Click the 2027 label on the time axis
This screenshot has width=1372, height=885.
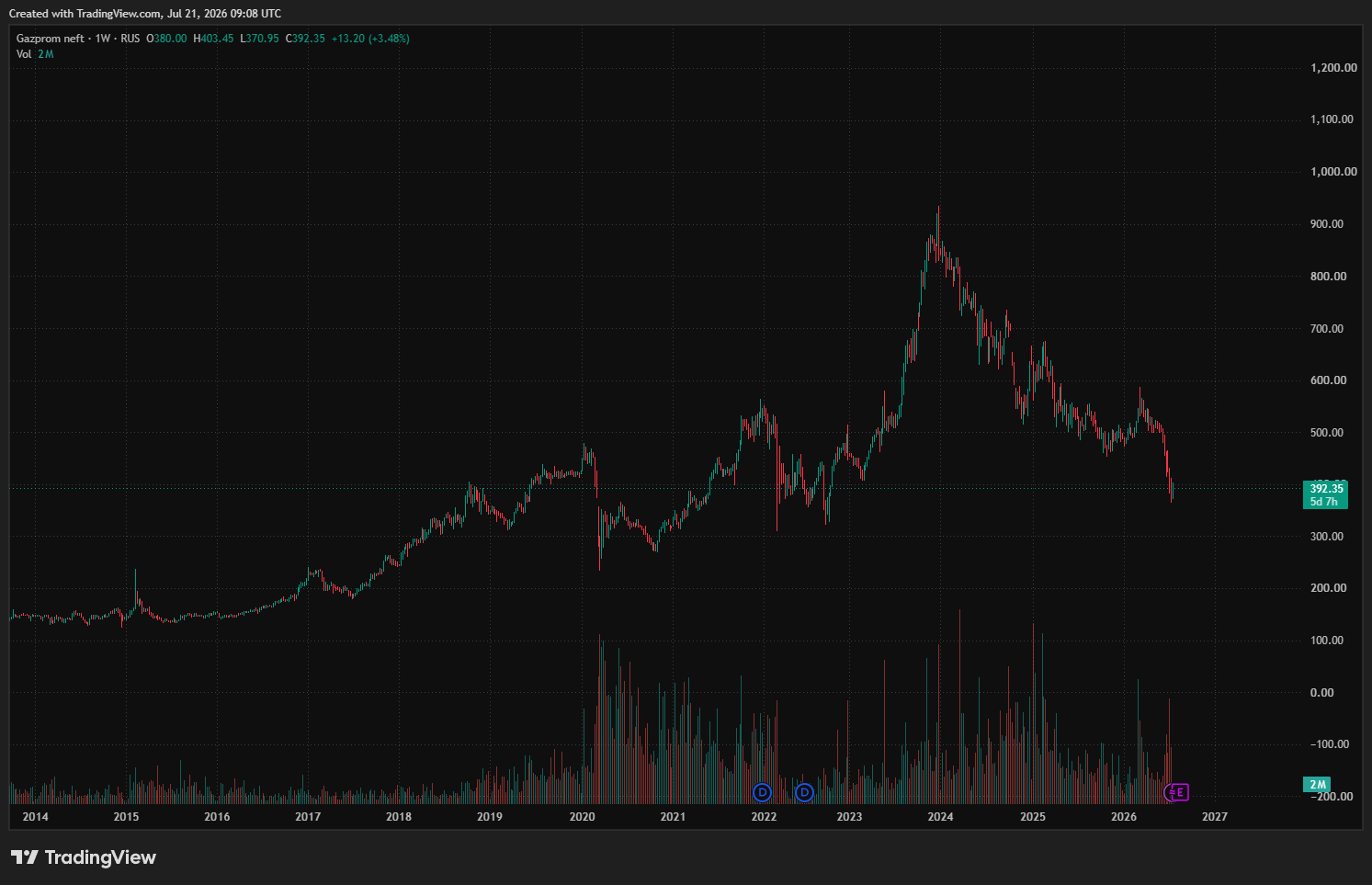[x=1215, y=817]
